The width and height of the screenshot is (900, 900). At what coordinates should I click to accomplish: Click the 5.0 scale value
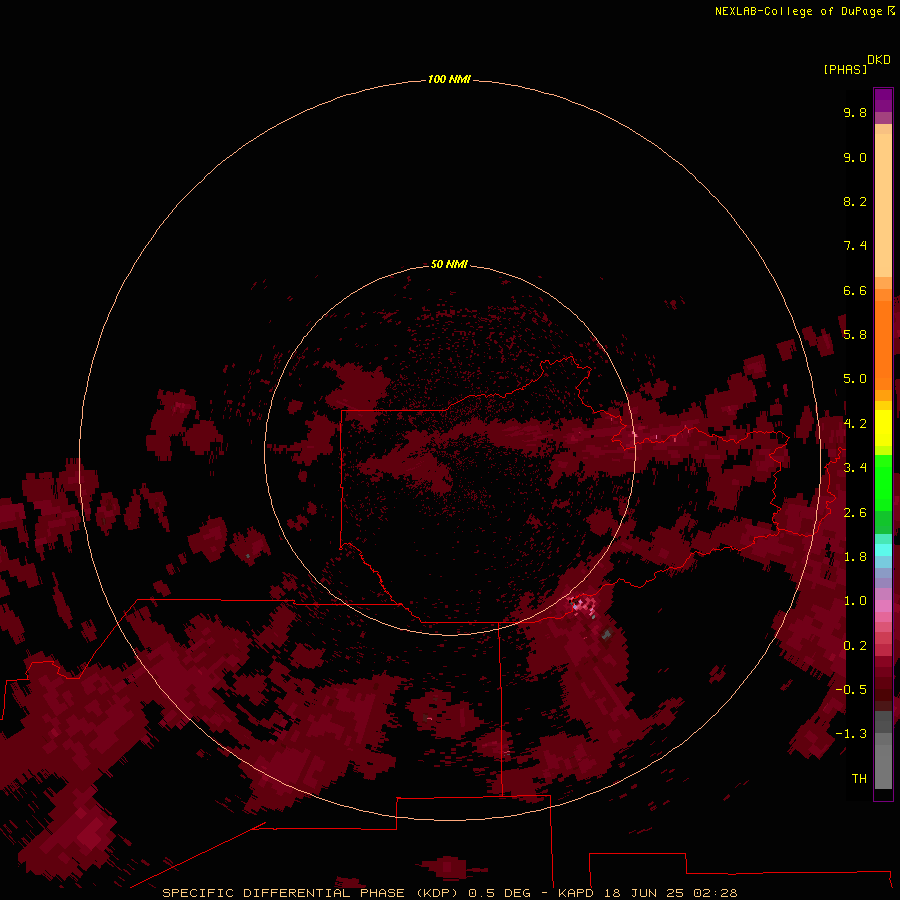(x=855, y=379)
